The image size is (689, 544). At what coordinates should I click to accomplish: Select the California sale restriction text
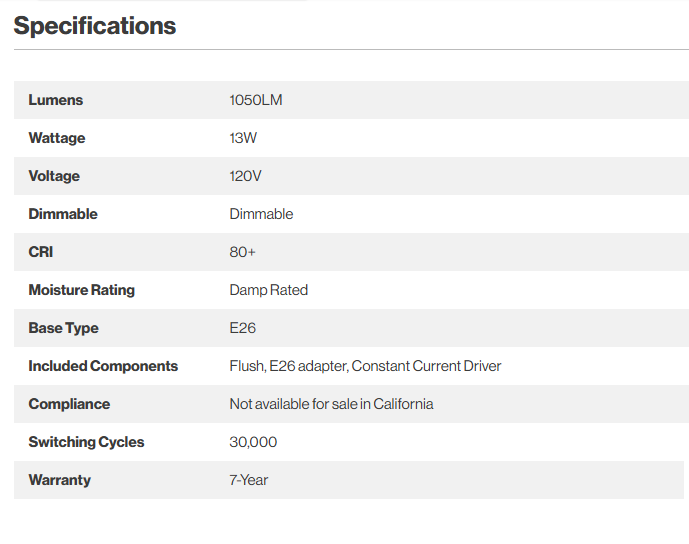pyautogui.click(x=331, y=404)
